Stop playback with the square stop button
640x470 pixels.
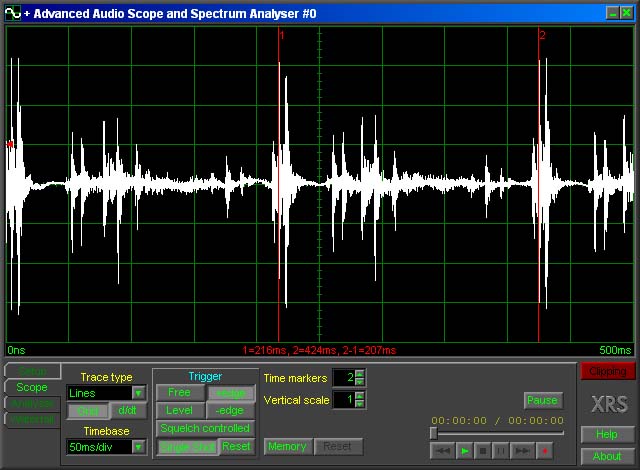(482, 451)
